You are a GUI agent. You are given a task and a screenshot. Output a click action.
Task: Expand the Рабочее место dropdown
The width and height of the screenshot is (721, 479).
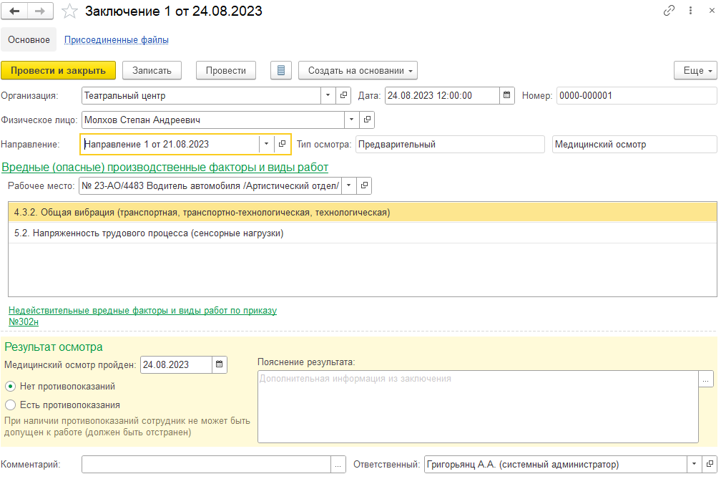point(348,186)
